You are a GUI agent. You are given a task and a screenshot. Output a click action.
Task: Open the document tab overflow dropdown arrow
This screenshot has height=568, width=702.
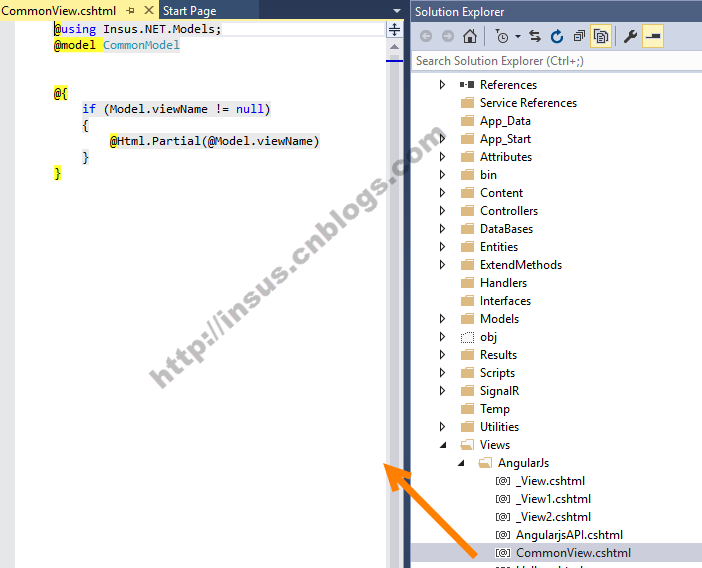coord(397,11)
